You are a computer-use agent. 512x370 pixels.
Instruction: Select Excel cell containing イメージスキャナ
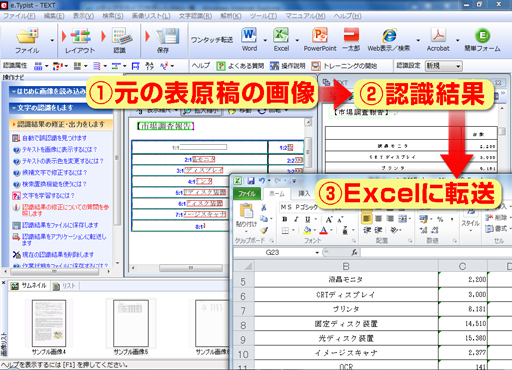(346, 353)
